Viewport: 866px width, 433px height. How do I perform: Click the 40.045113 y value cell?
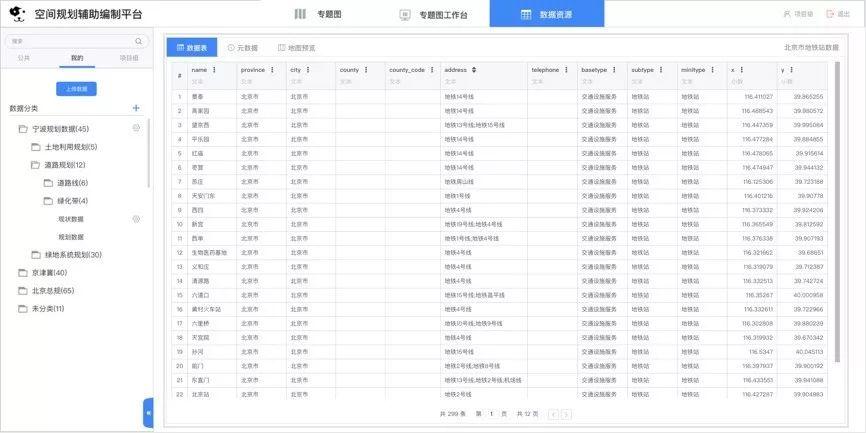point(803,352)
